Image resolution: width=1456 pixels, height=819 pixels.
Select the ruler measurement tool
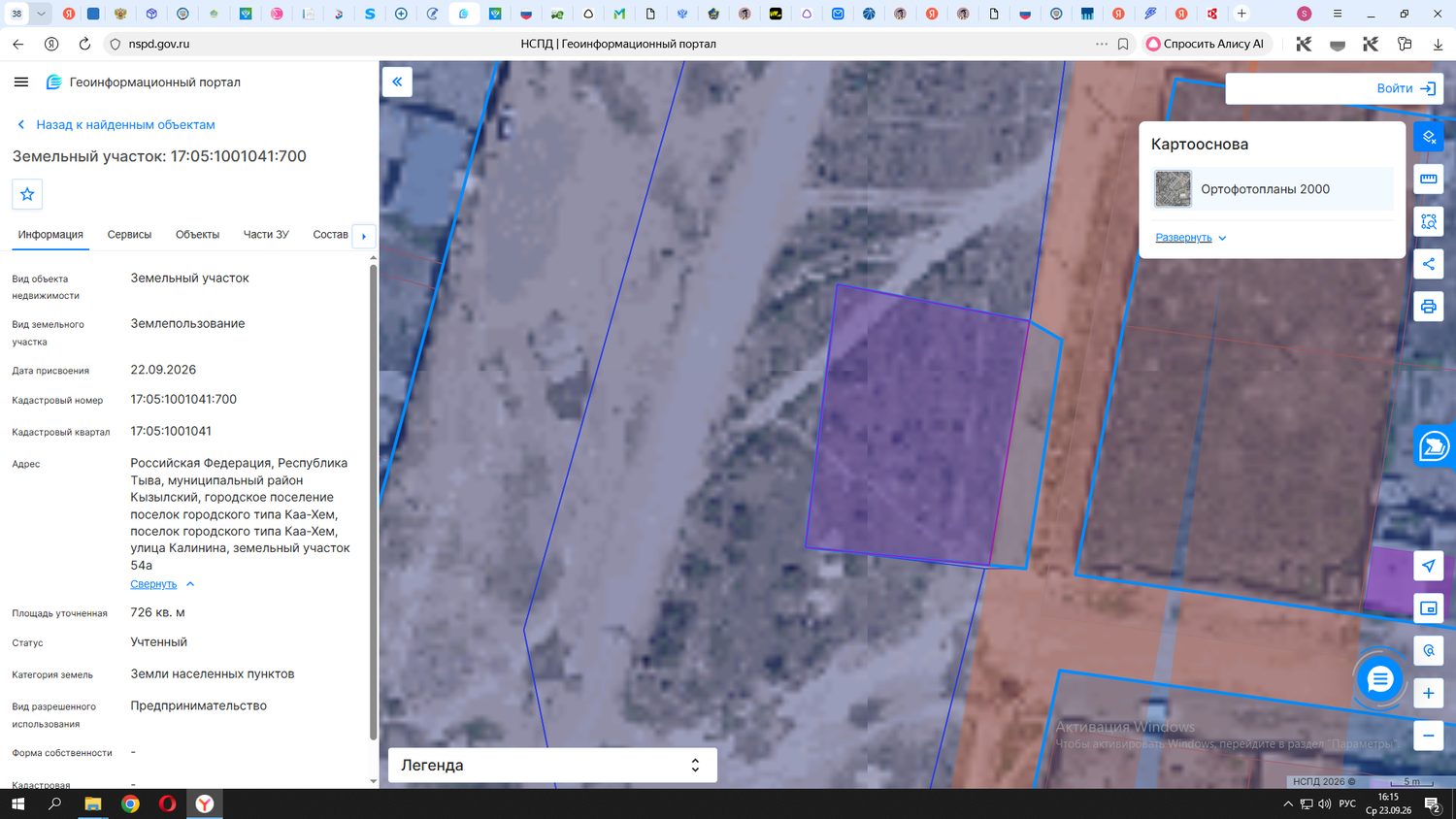click(1429, 179)
